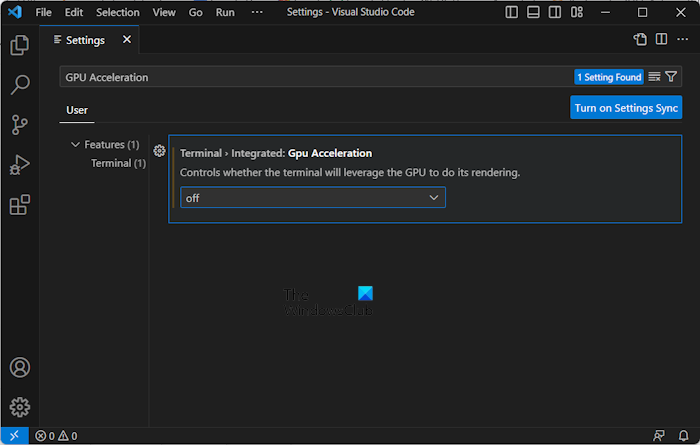This screenshot has height=445, width=700.
Task: Open the Source Control view
Action: [x=19, y=125]
